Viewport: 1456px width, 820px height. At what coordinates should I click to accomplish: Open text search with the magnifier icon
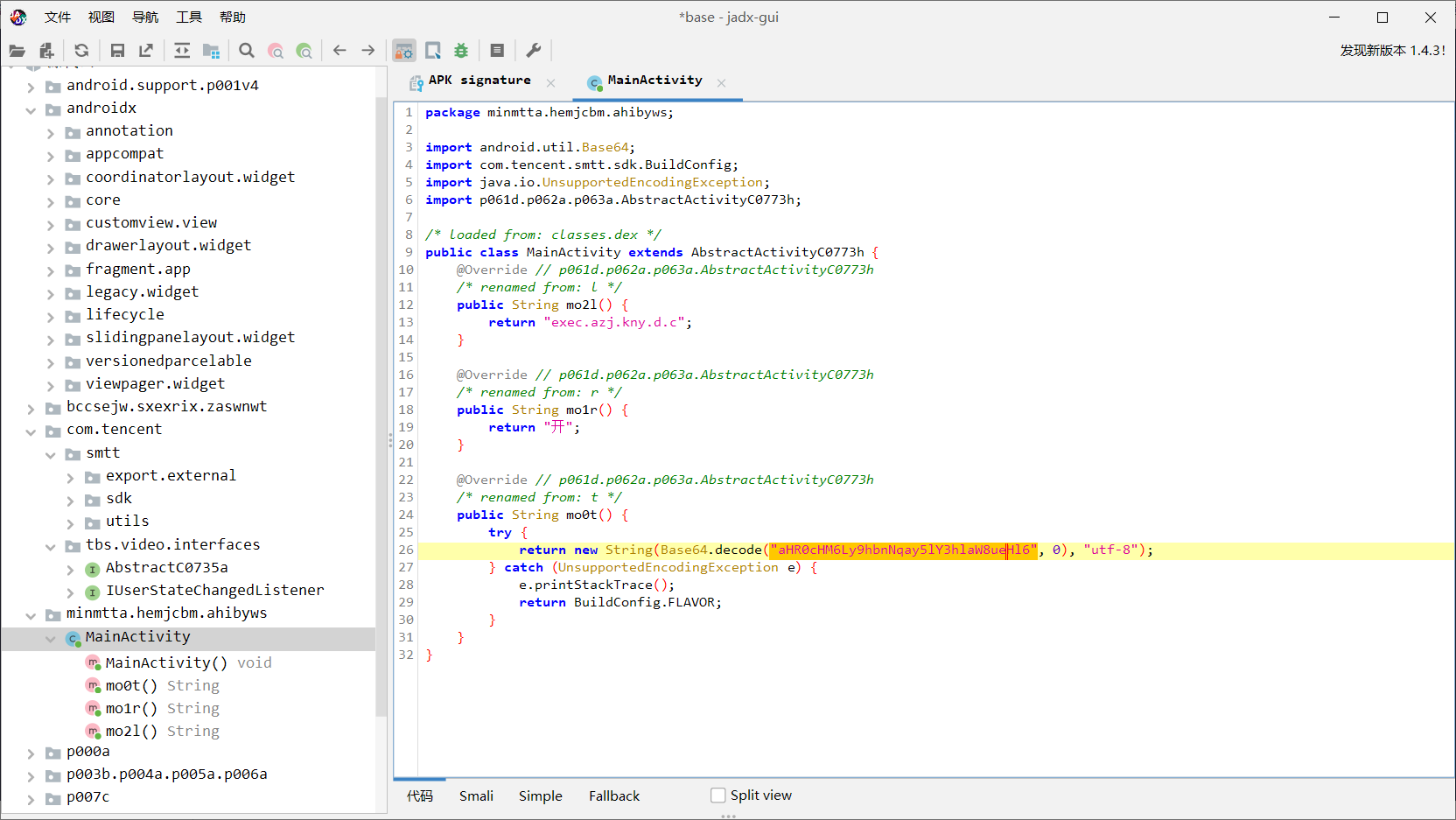point(247,51)
